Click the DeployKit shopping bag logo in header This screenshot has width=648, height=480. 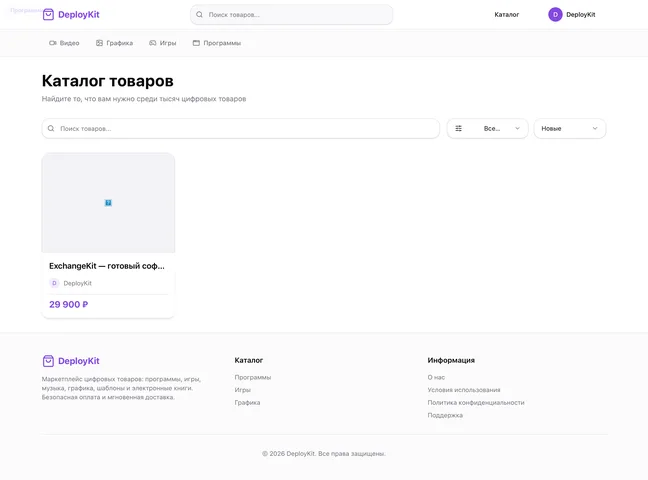48,14
